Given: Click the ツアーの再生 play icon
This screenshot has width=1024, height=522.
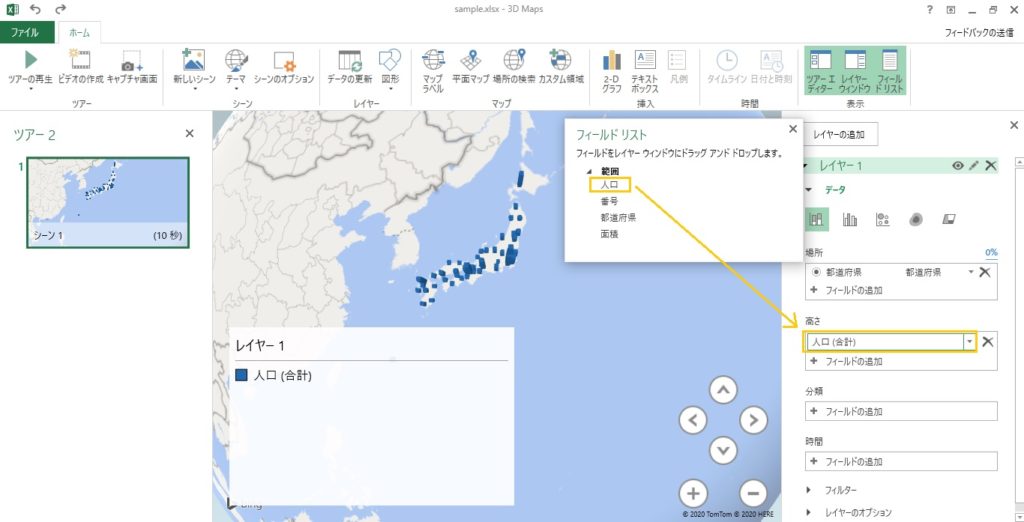Looking at the screenshot, I should pos(30,62).
